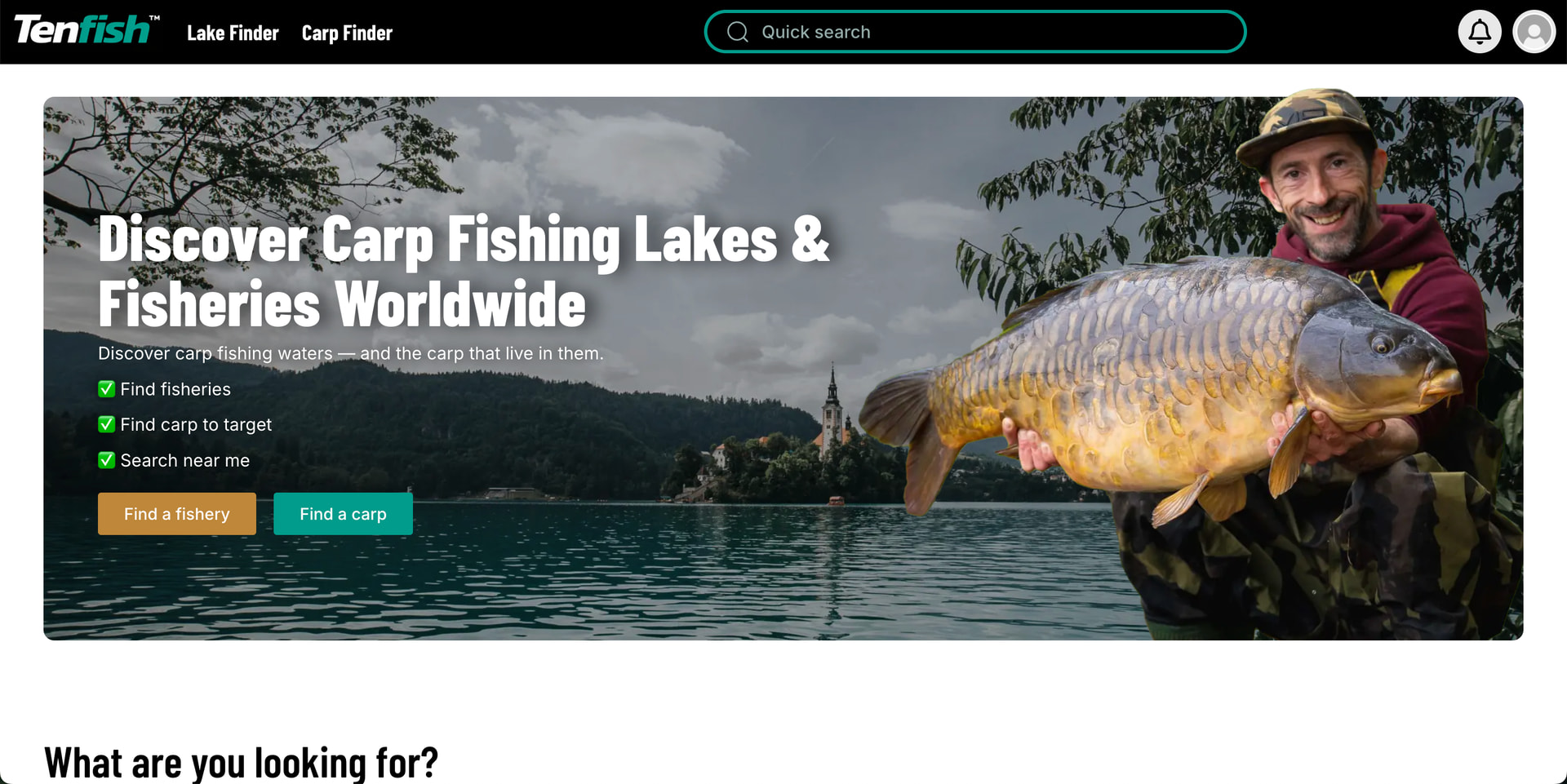
Task: Click the Find carp to target text
Action: (196, 425)
